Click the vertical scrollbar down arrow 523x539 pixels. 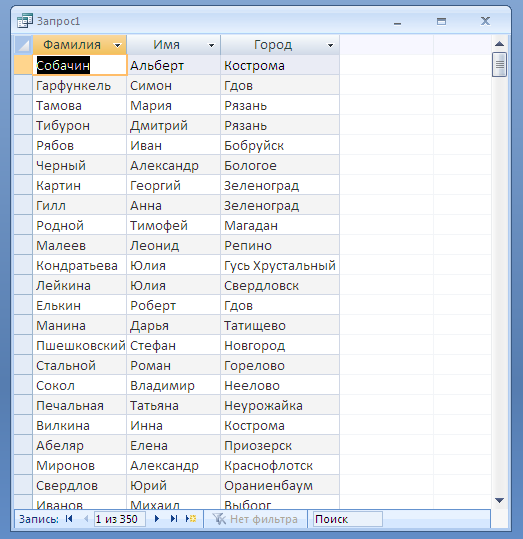pyautogui.click(x=499, y=500)
